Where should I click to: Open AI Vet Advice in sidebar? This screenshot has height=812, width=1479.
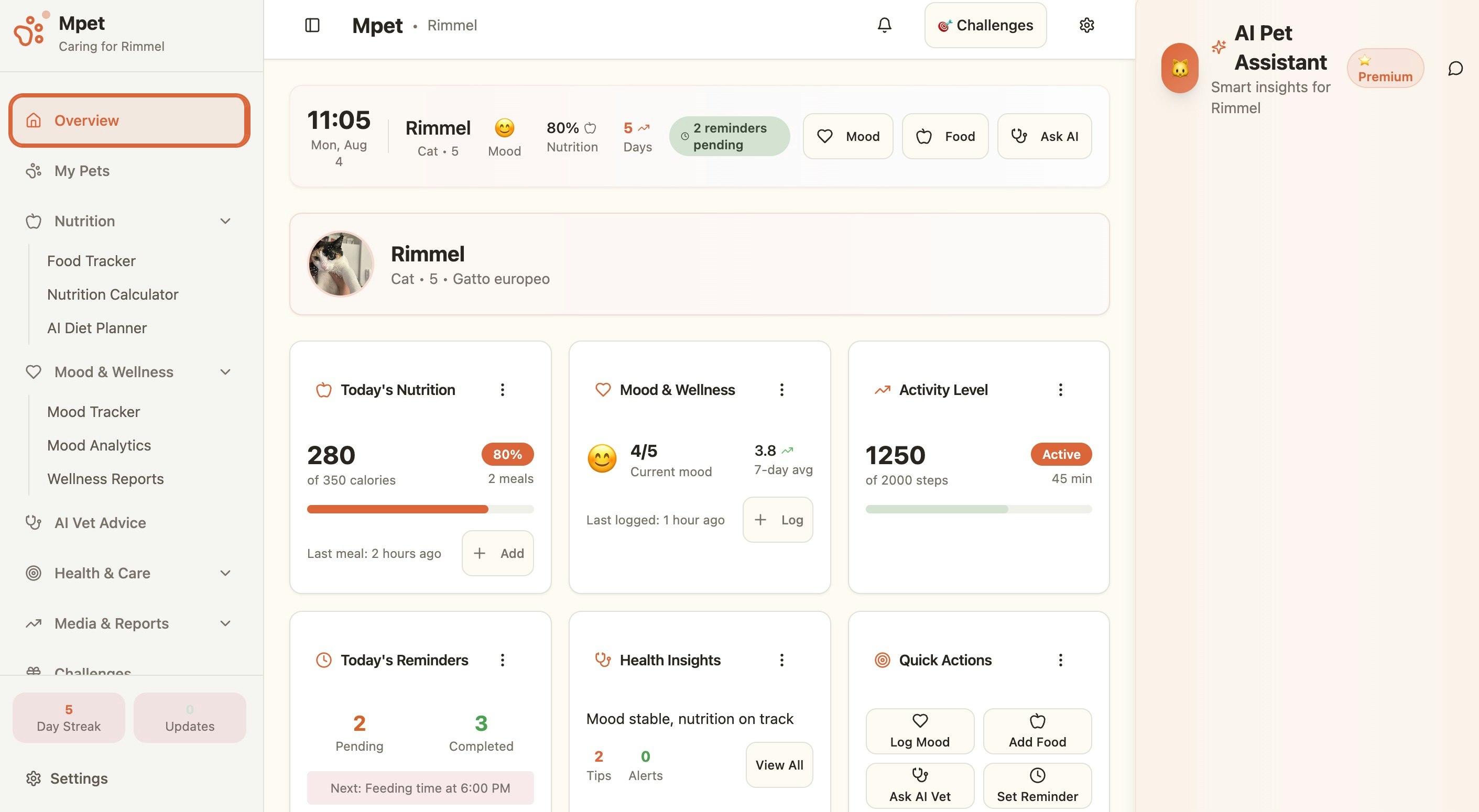click(129, 522)
